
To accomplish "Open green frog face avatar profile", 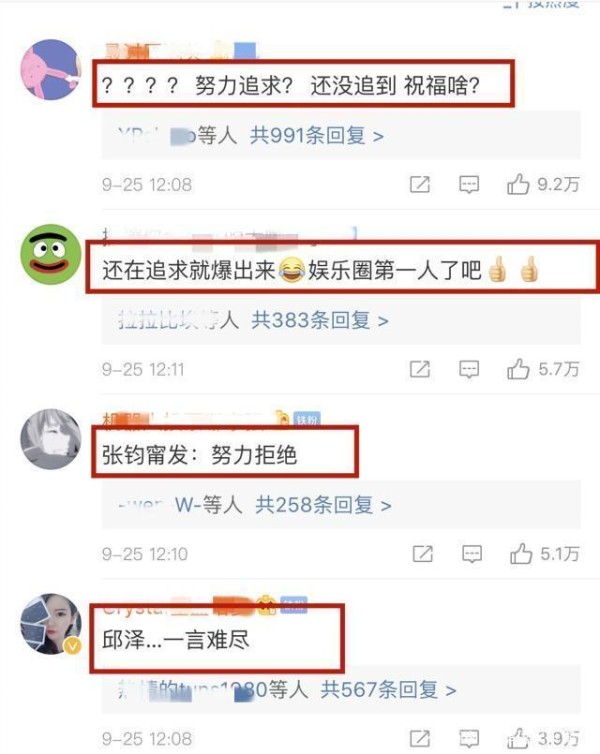I will [50, 254].
